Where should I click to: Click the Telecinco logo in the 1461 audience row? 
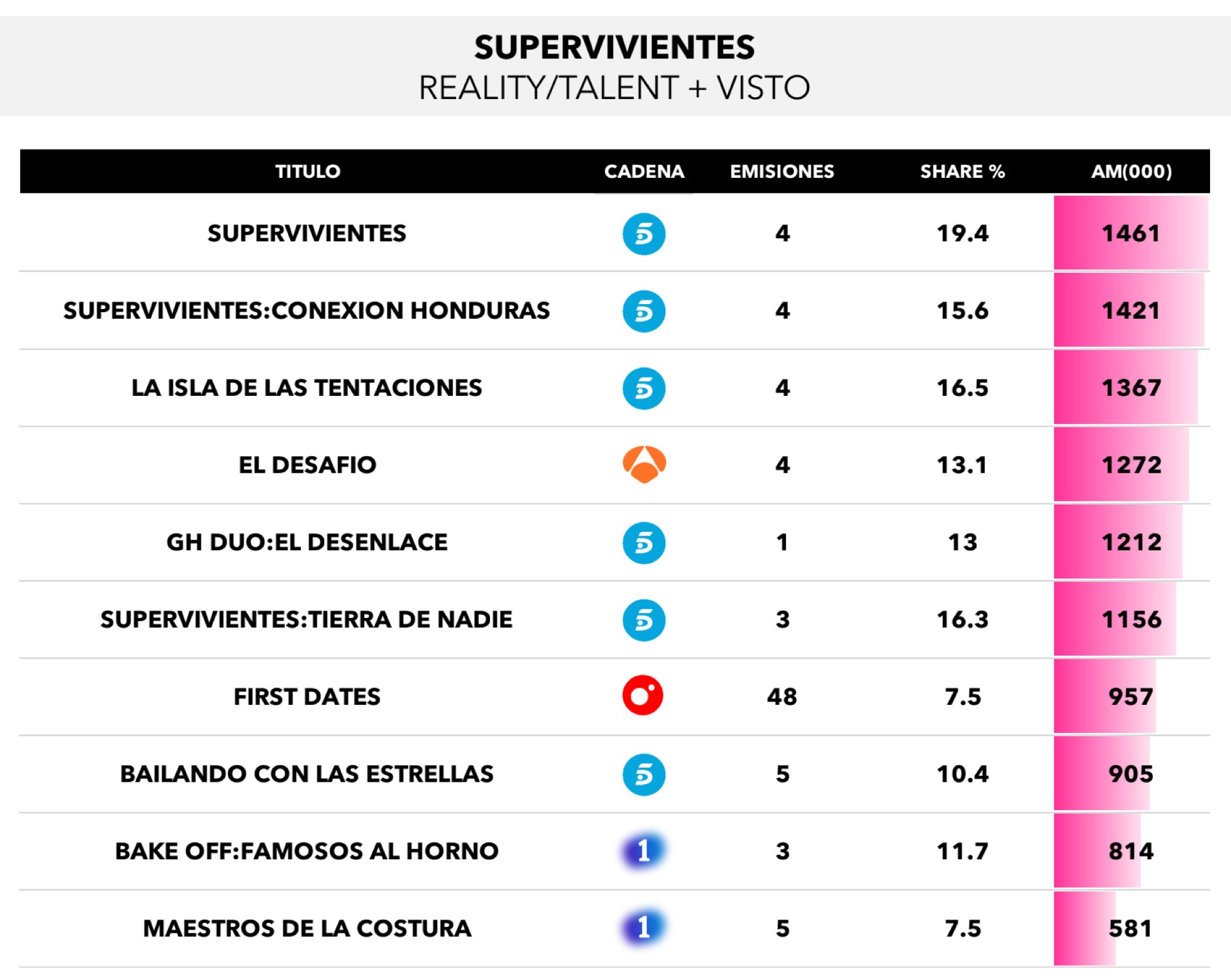[x=644, y=234]
